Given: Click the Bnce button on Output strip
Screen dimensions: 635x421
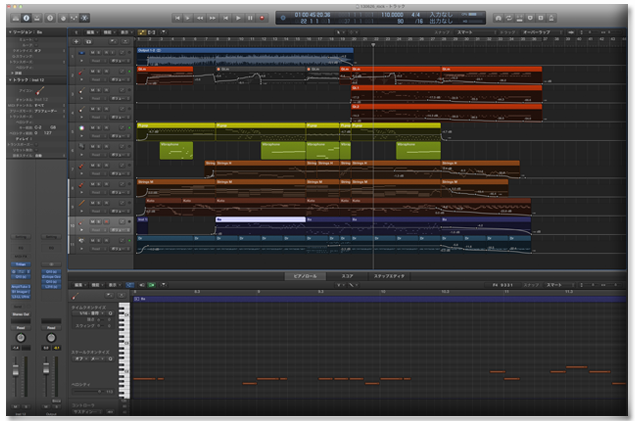Looking at the screenshot, I should pyautogui.click(x=57, y=401).
